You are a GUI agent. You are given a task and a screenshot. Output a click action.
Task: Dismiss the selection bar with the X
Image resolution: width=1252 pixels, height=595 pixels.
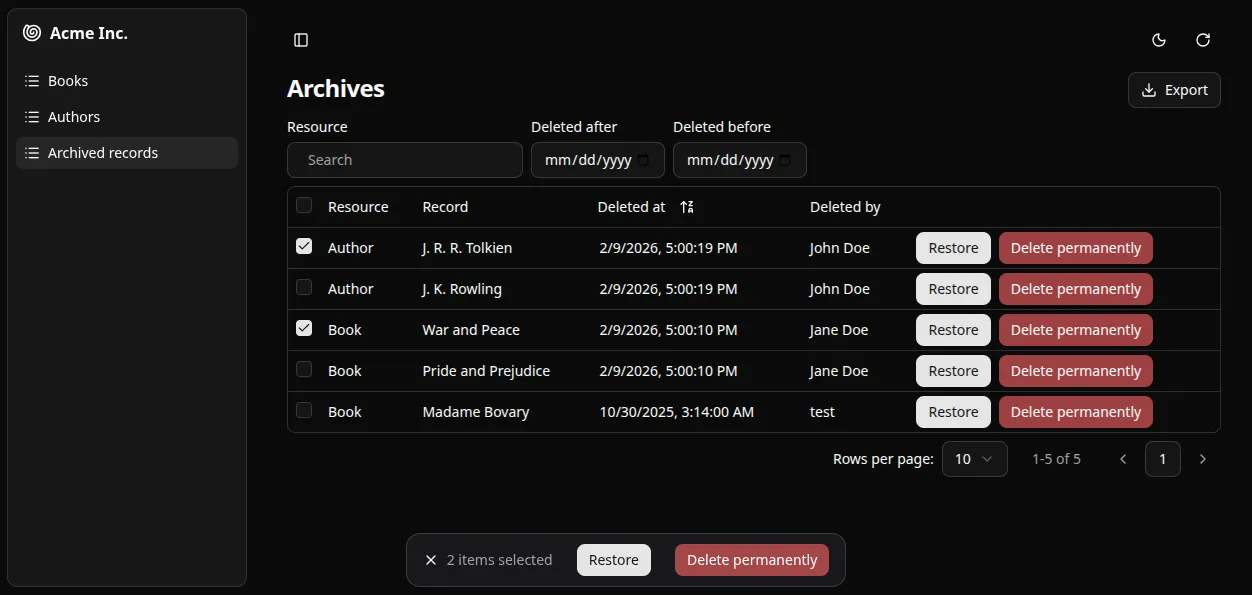[431, 560]
